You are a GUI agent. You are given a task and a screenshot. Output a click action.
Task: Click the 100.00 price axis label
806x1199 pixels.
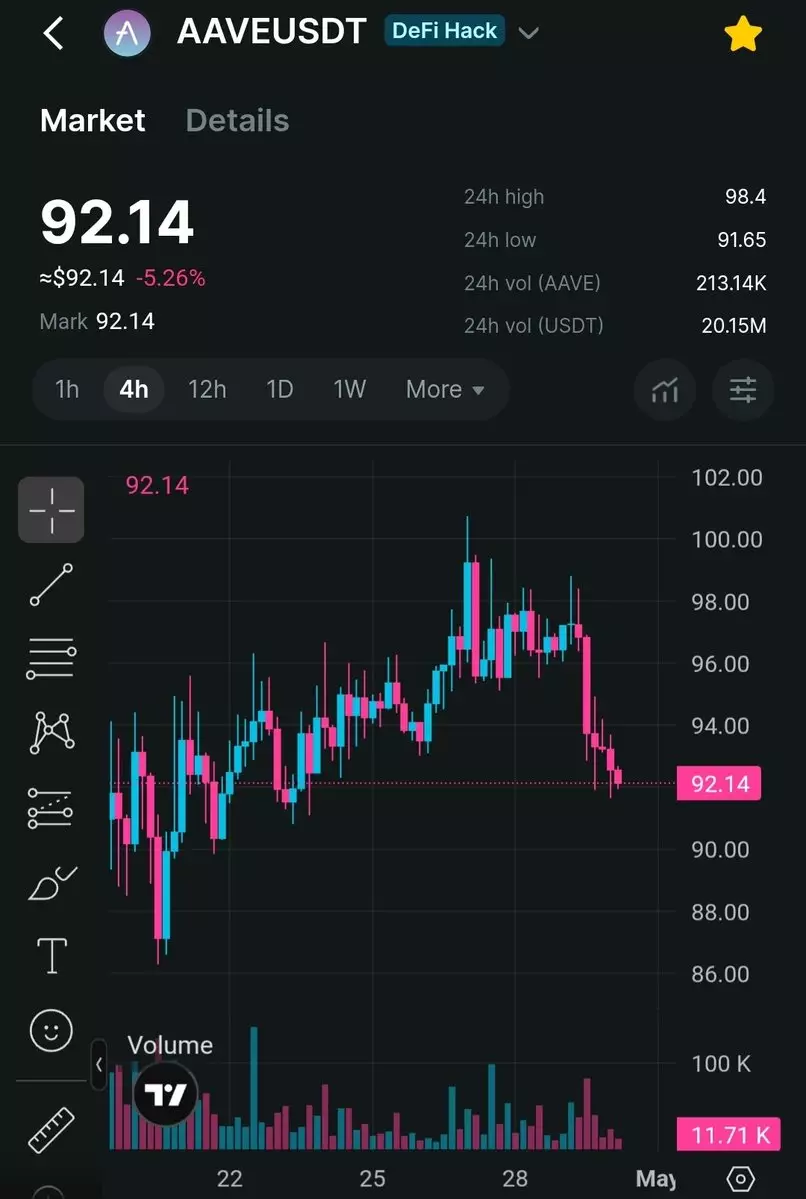pyautogui.click(x=727, y=540)
